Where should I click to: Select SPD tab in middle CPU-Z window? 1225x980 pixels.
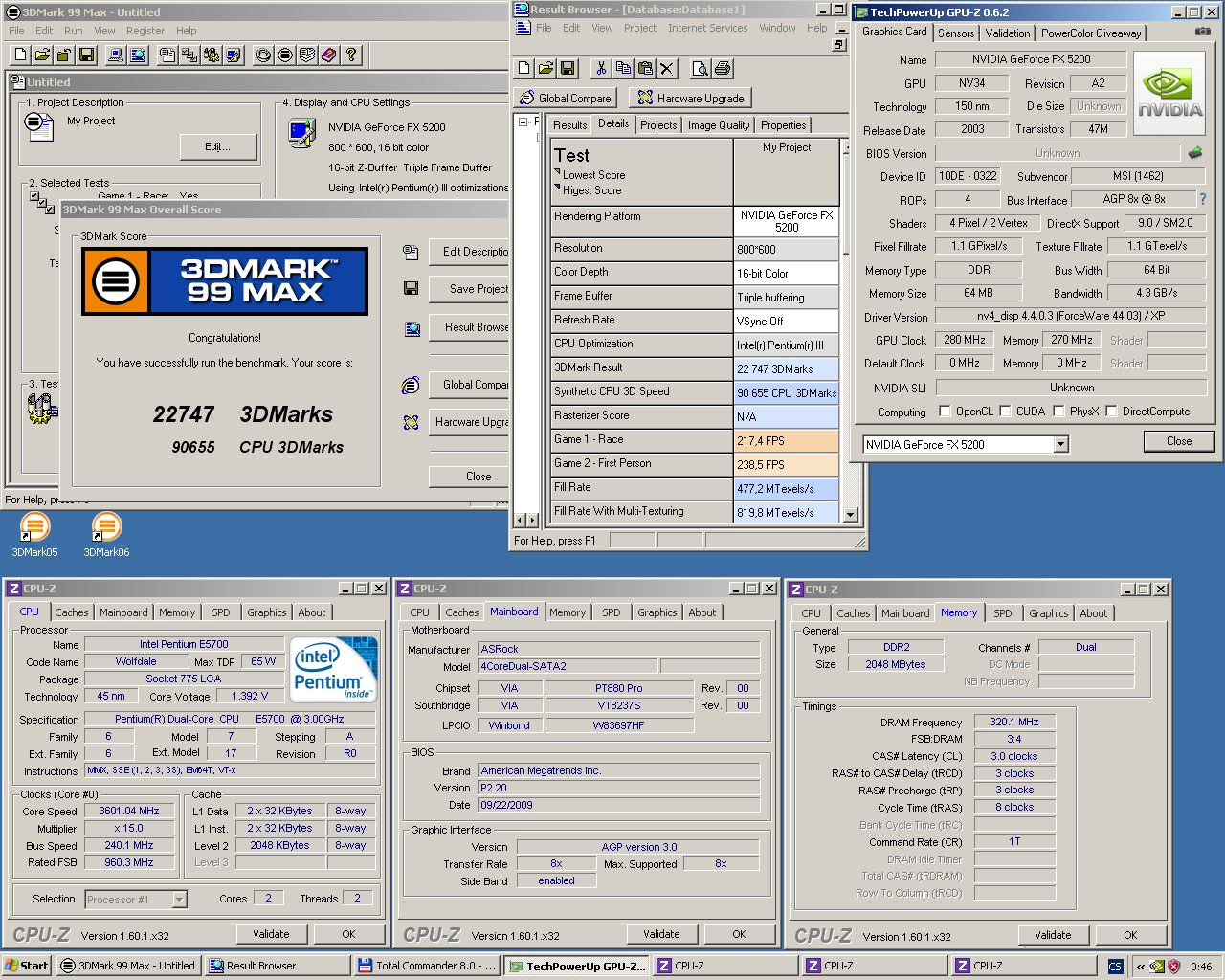click(x=612, y=612)
